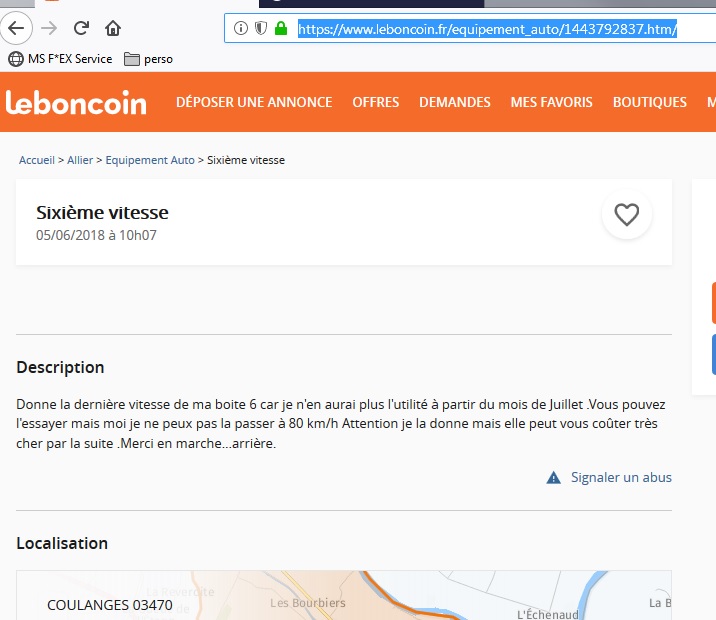The width and height of the screenshot is (716, 620).
Task: Go to the browser home page icon
Action: (113, 28)
